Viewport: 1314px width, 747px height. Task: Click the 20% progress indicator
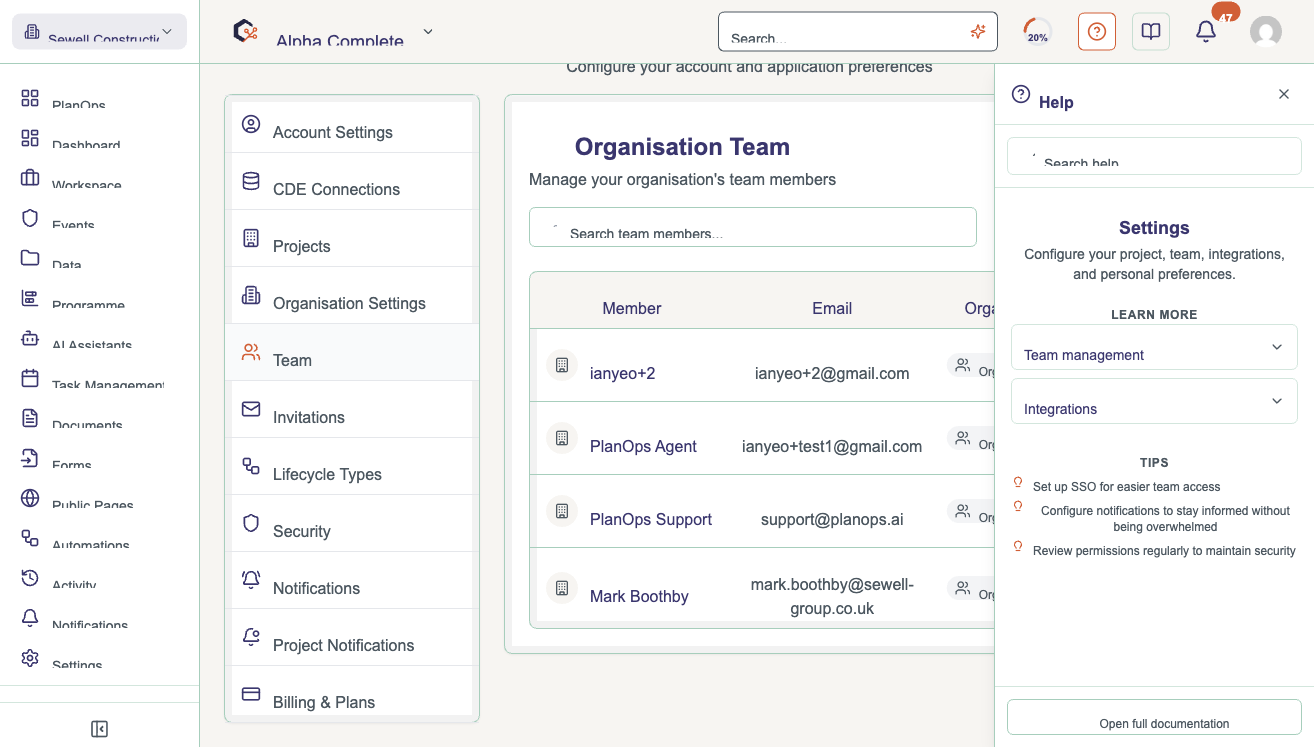tap(1038, 31)
